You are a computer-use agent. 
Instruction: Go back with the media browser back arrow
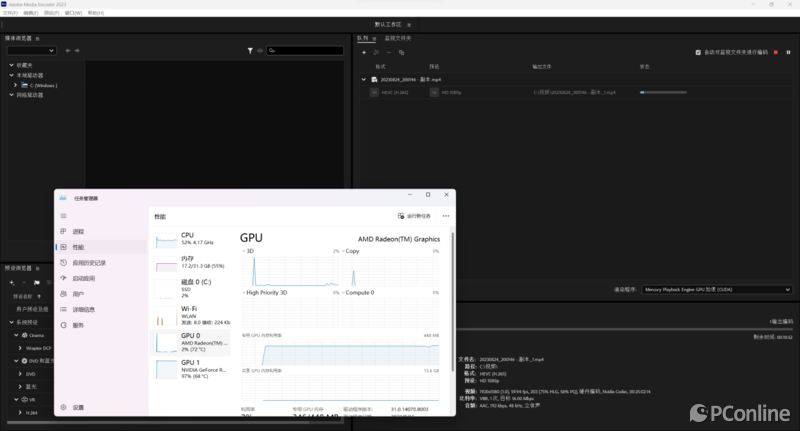[x=68, y=50]
